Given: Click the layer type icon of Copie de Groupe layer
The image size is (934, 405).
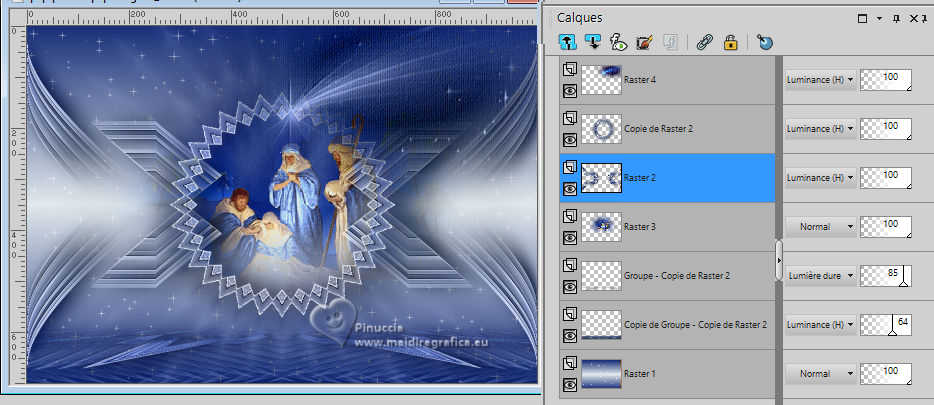Looking at the screenshot, I should click(570, 313).
